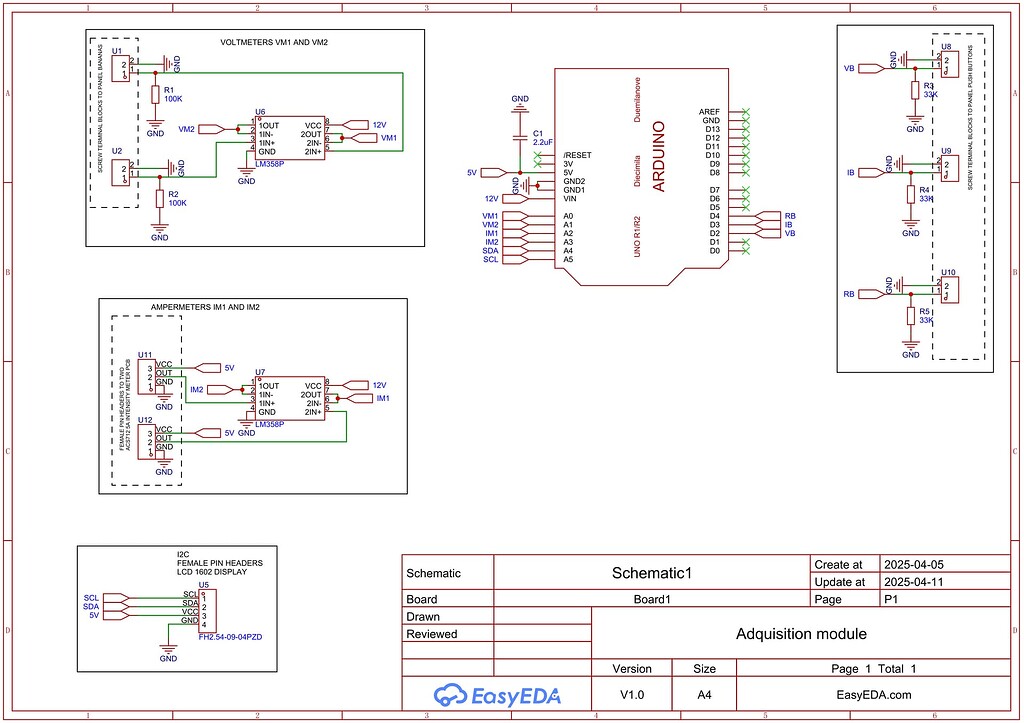This screenshot has height=723, width=1024.
Task: Click the 'Schematic1' title block field
Action: pos(652,573)
